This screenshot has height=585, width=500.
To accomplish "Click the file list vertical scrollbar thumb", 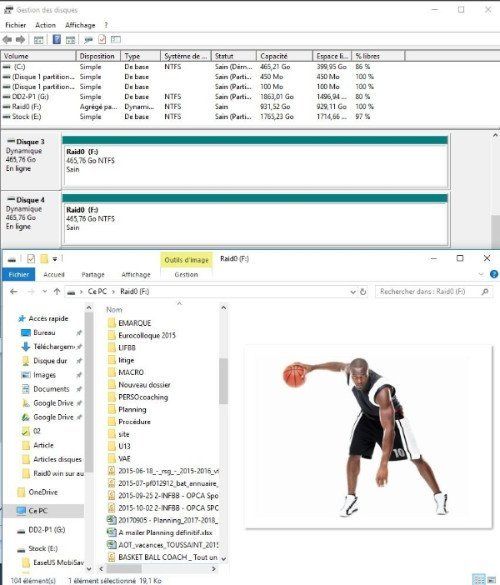I will click(223, 381).
